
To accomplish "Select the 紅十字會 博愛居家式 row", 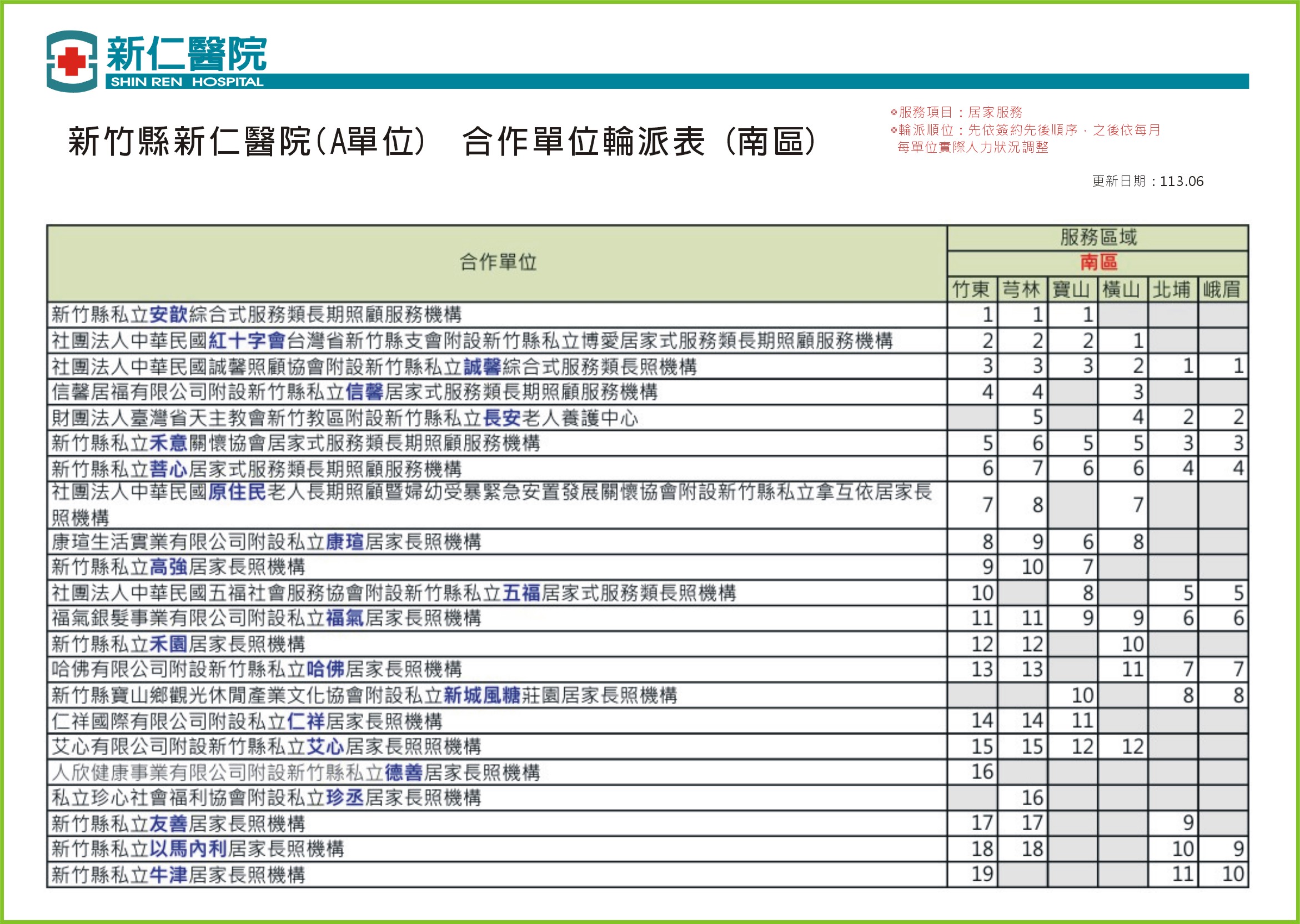I will coord(648,341).
